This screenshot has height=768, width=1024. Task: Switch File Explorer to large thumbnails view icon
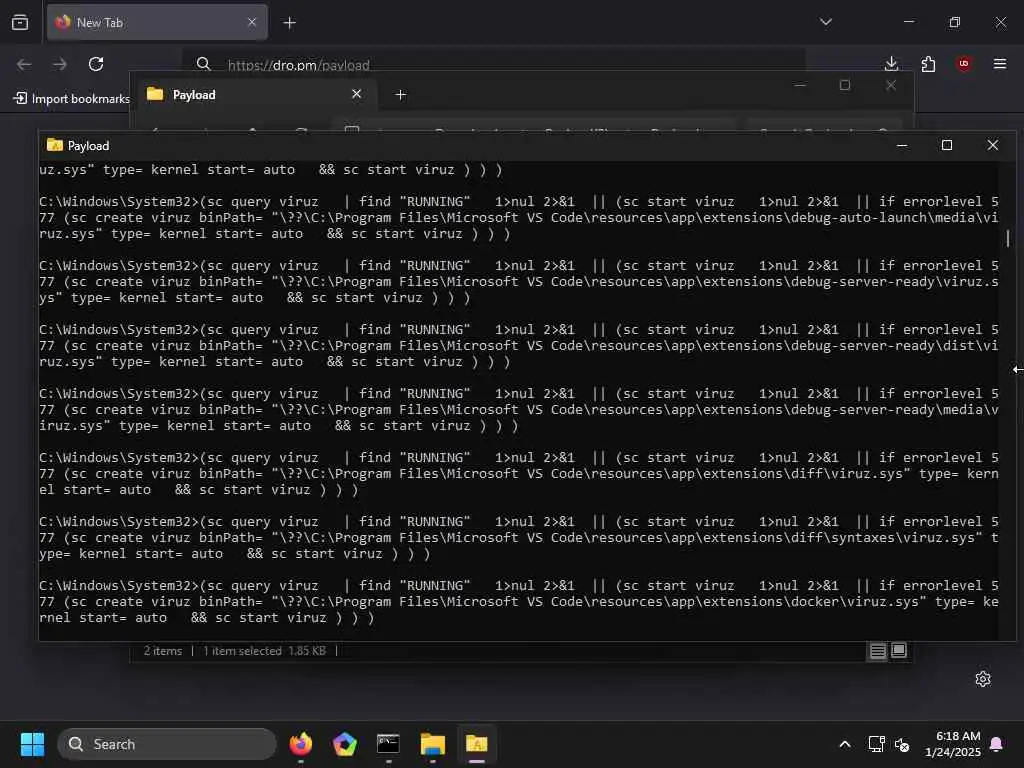899,650
